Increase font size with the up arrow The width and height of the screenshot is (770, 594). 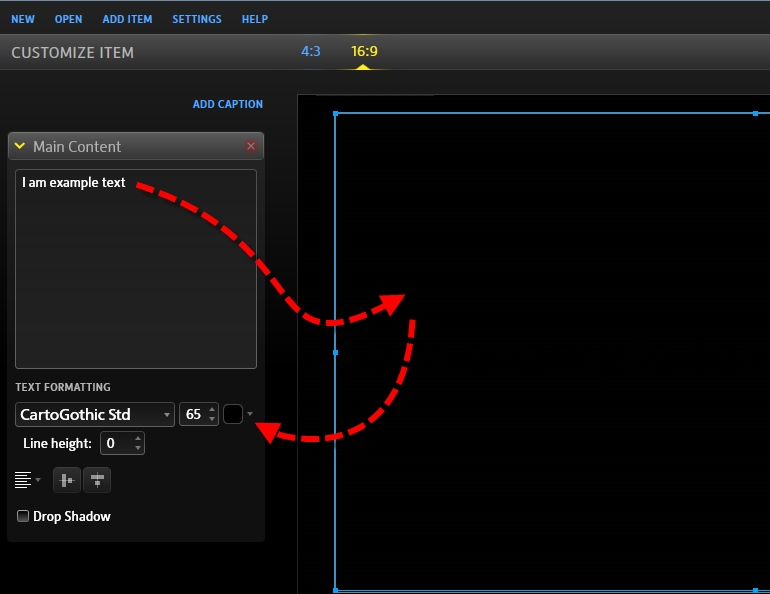coord(212,409)
